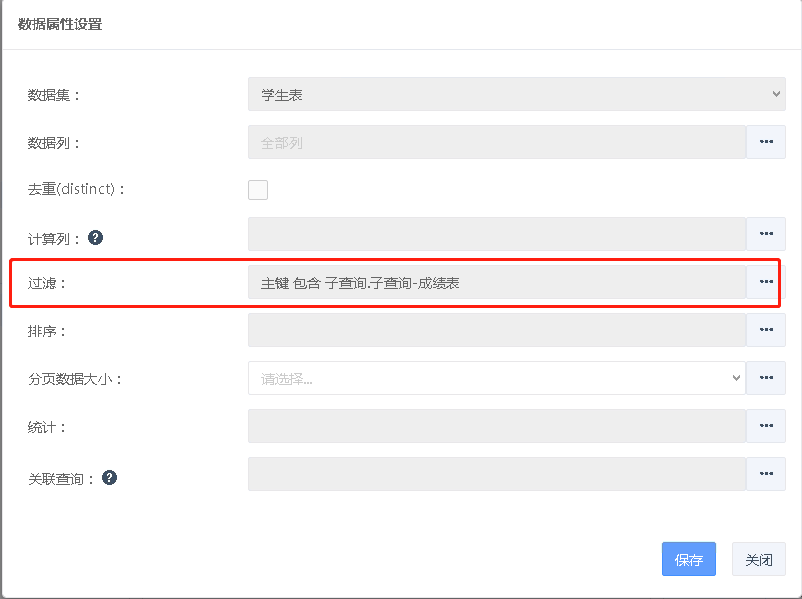Click ellipsis button for 过滤 filter row
Image resolution: width=802 pixels, height=599 pixels.
click(x=766, y=282)
